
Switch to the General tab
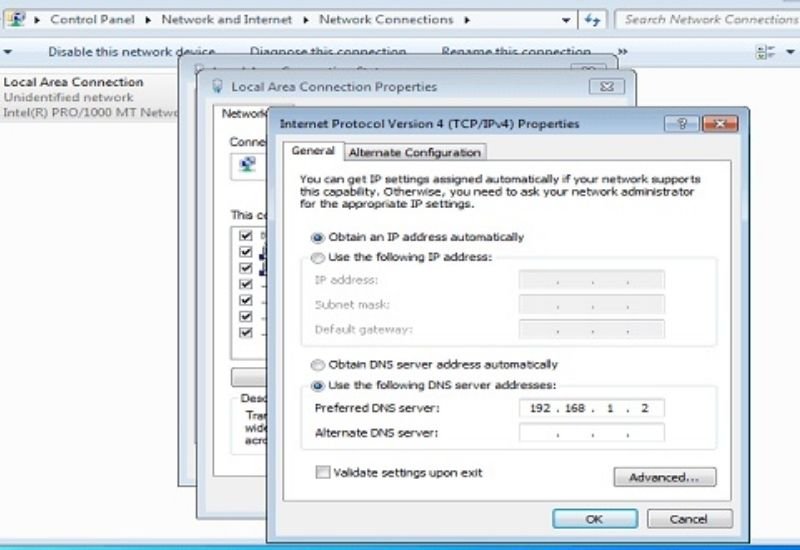click(313, 151)
